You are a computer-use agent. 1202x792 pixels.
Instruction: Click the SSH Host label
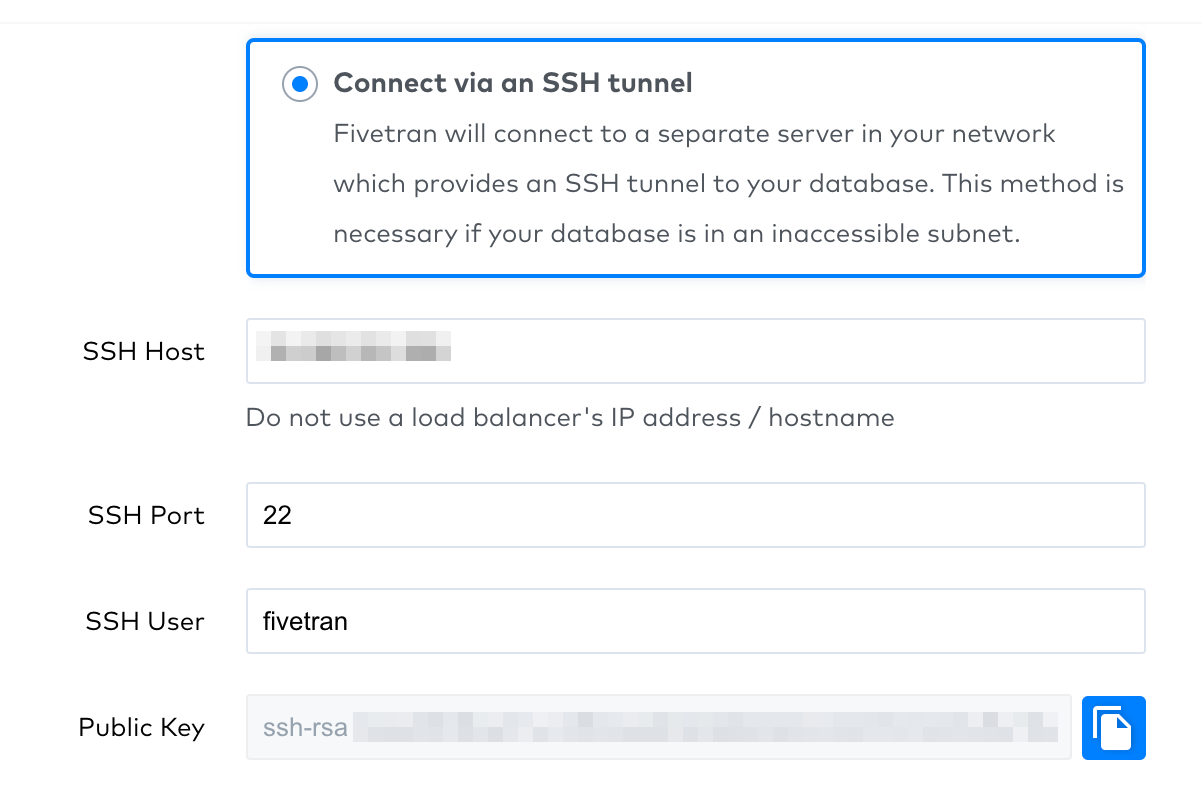coord(143,351)
